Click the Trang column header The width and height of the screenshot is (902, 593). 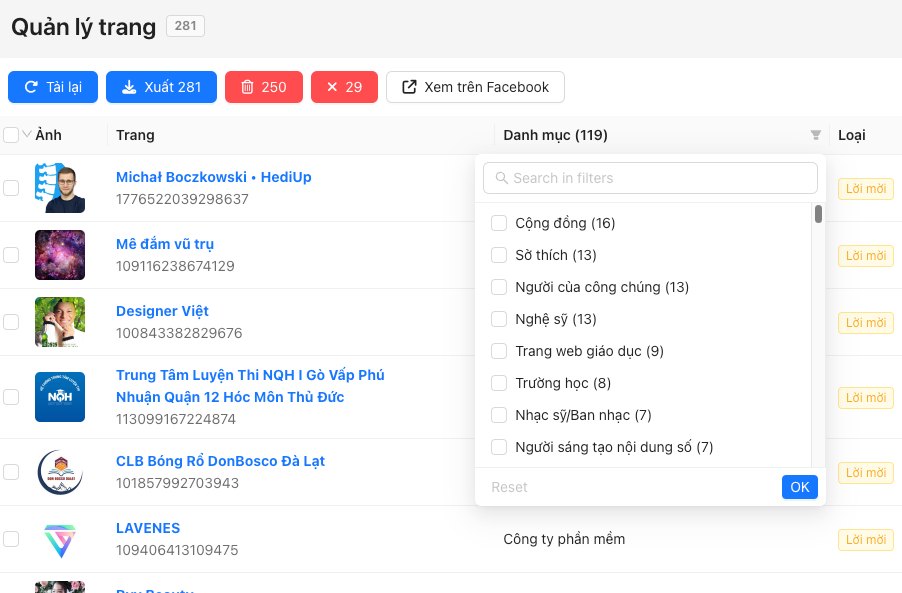pos(135,135)
